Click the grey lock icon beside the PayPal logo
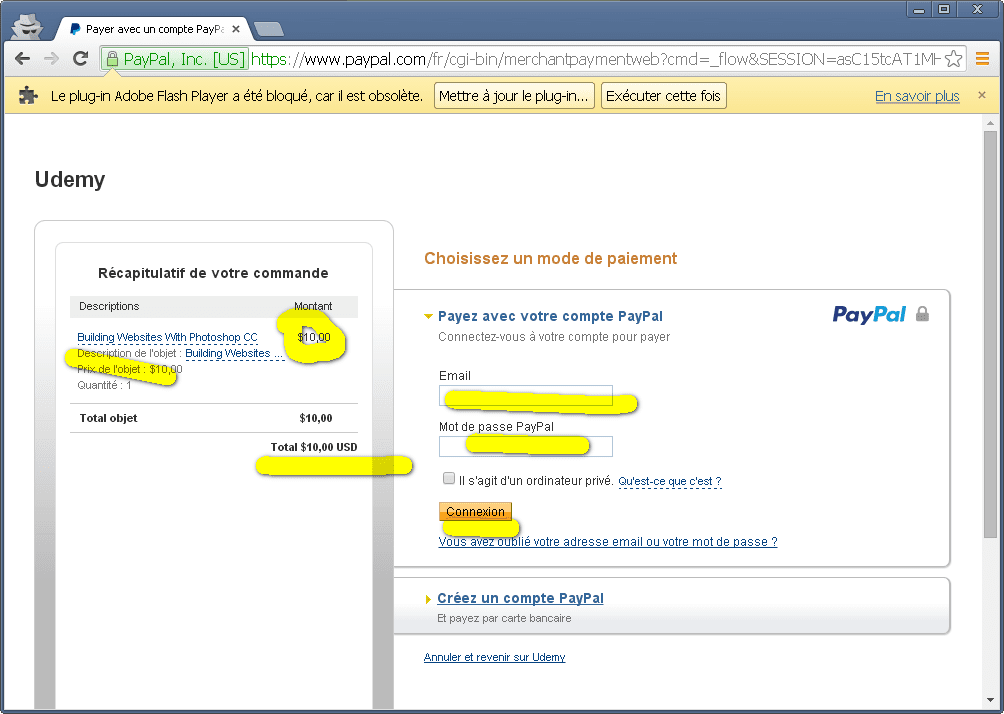This screenshot has height=714, width=1004. (x=922, y=314)
